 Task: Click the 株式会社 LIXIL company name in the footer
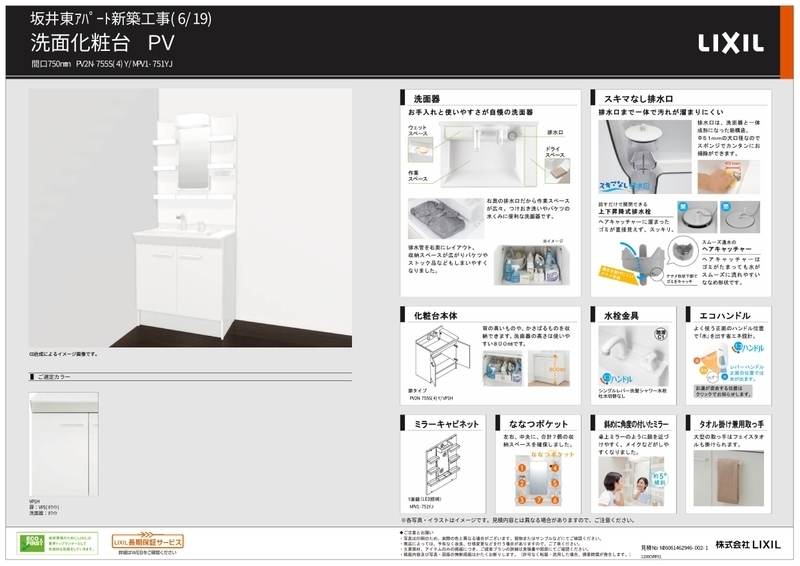coord(747,545)
